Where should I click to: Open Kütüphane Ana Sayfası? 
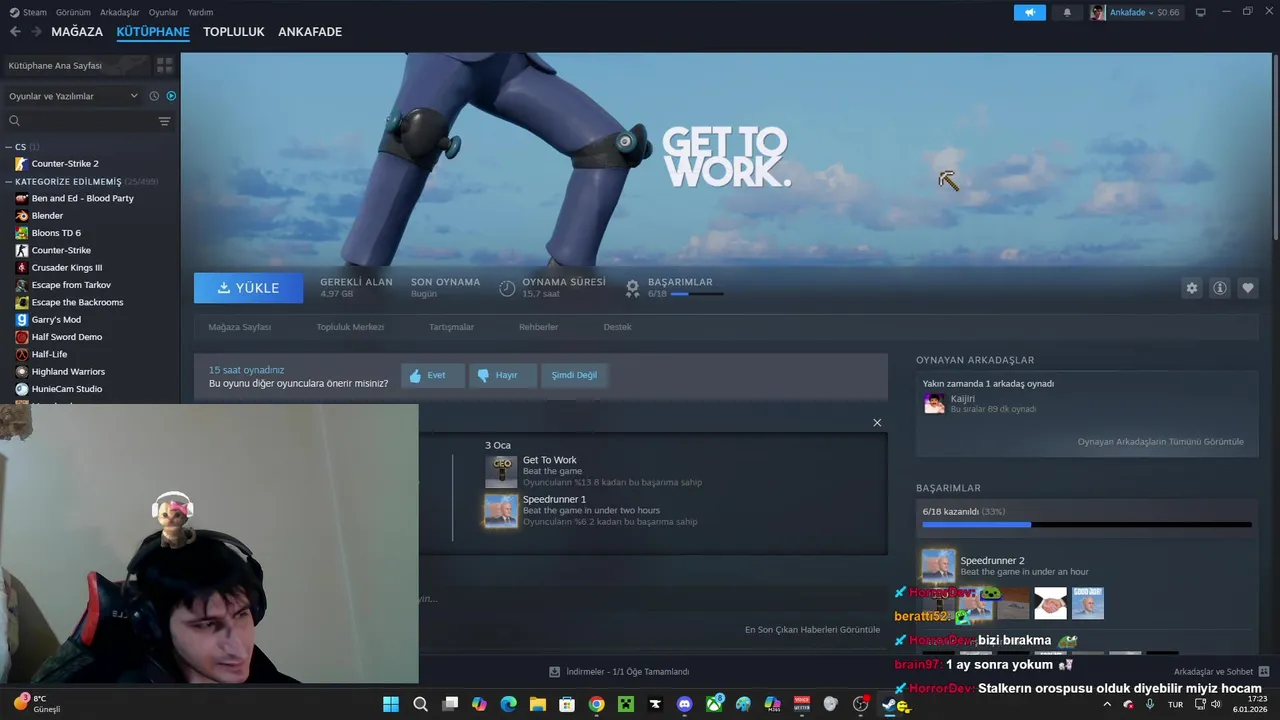77,65
